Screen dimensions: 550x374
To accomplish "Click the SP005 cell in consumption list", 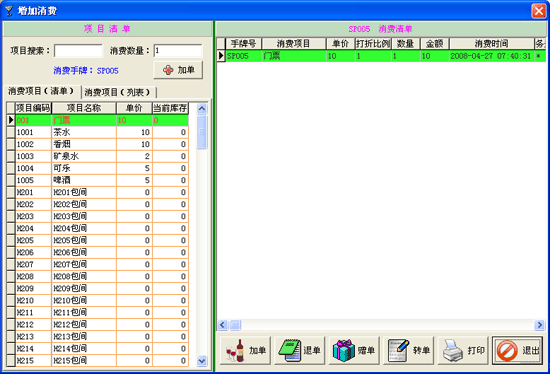I will pos(243,56).
